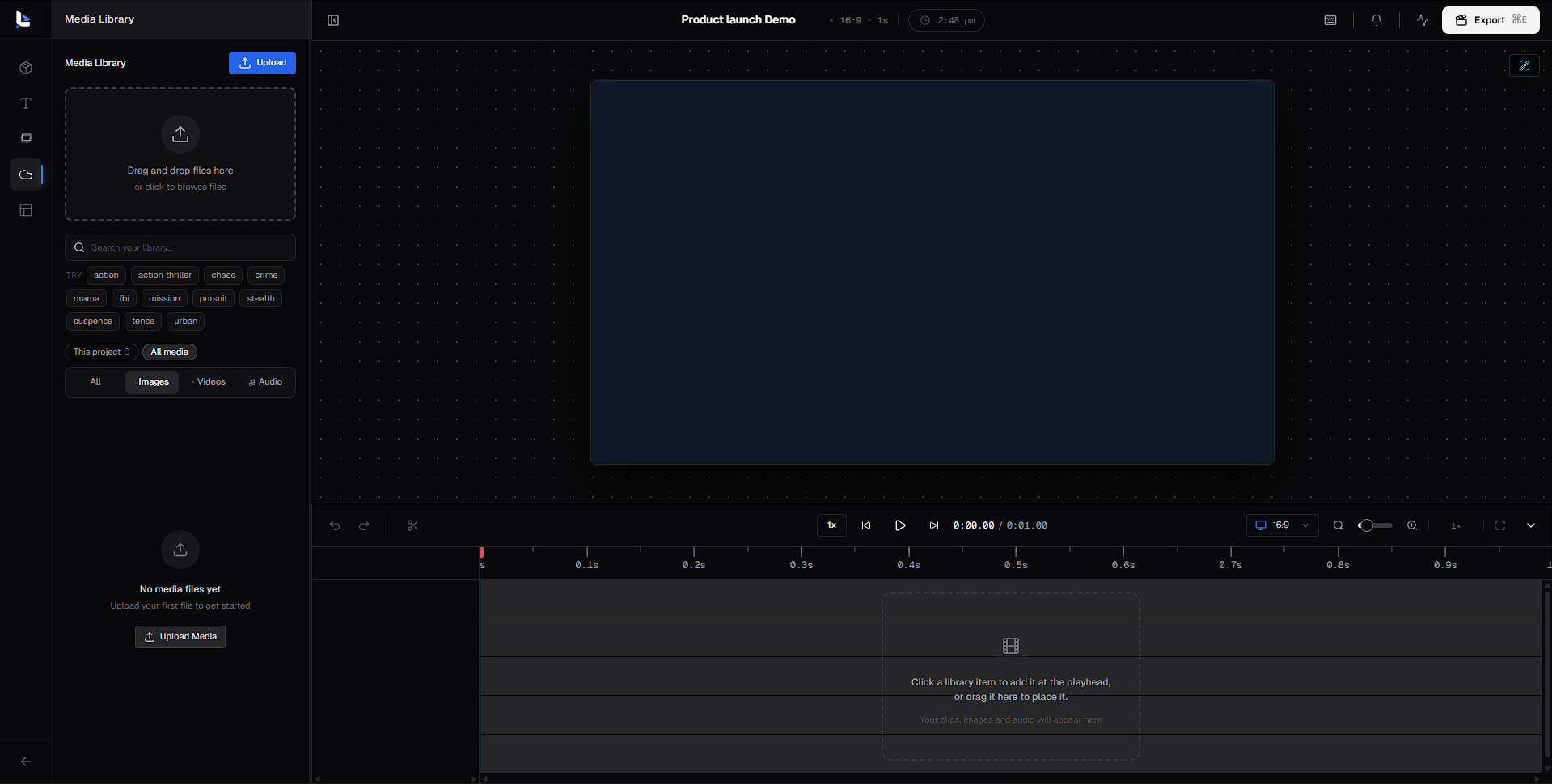1552x784 pixels.
Task: Undo the last action
Action: [335, 525]
